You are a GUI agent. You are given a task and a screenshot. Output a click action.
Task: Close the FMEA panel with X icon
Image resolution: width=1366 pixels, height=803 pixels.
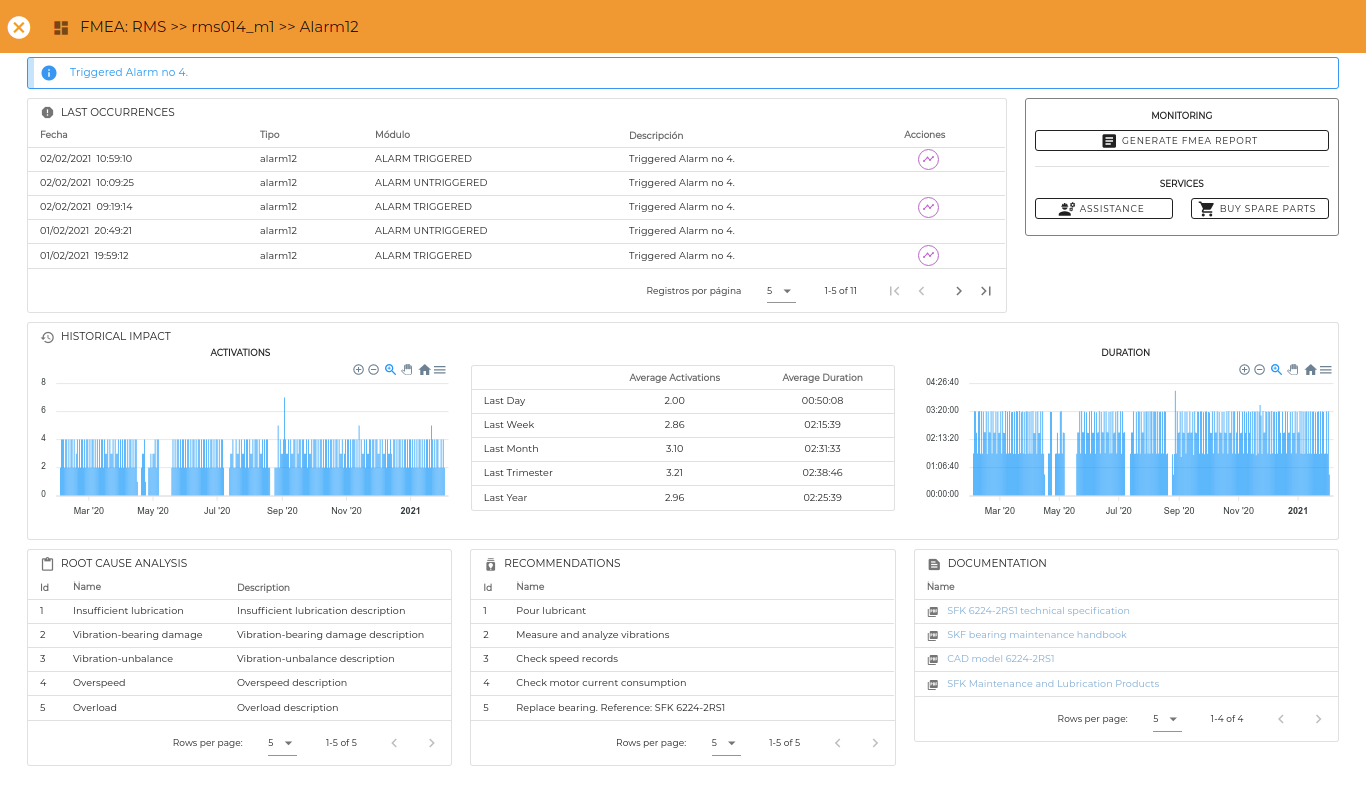[19, 27]
